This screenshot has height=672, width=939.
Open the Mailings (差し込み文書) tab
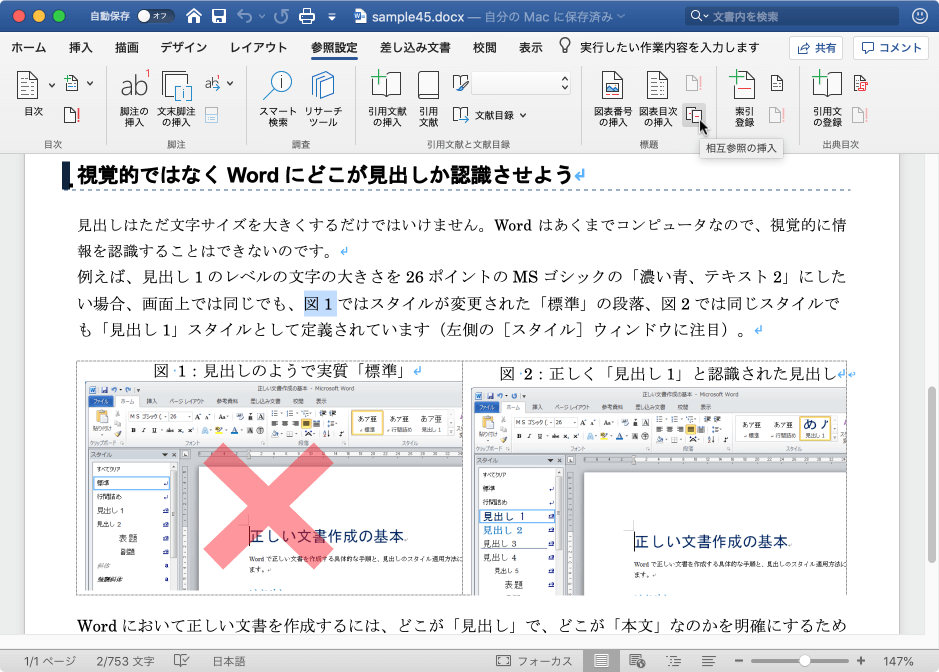(415, 47)
